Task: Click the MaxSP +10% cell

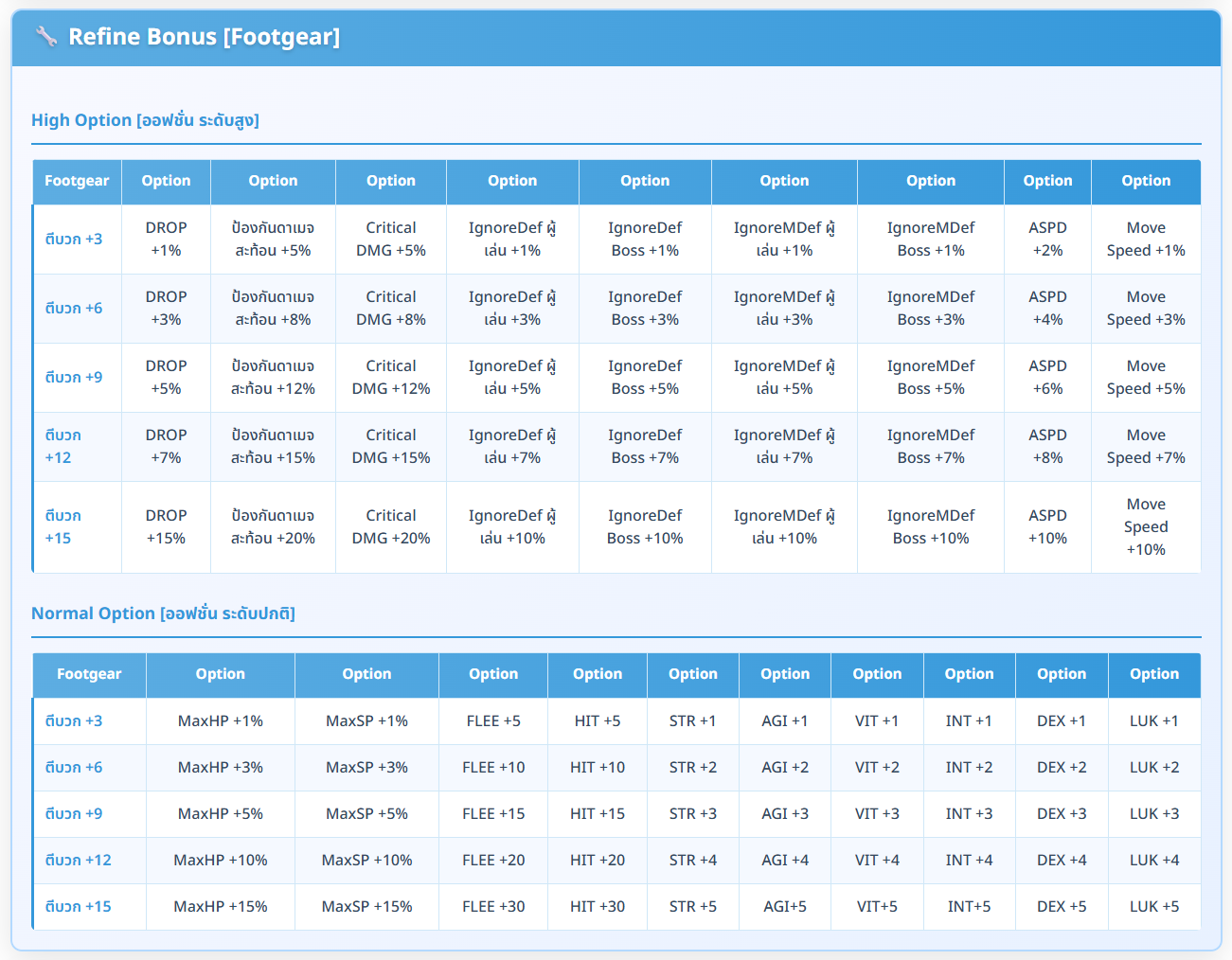Action: pyautogui.click(x=366, y=861)
